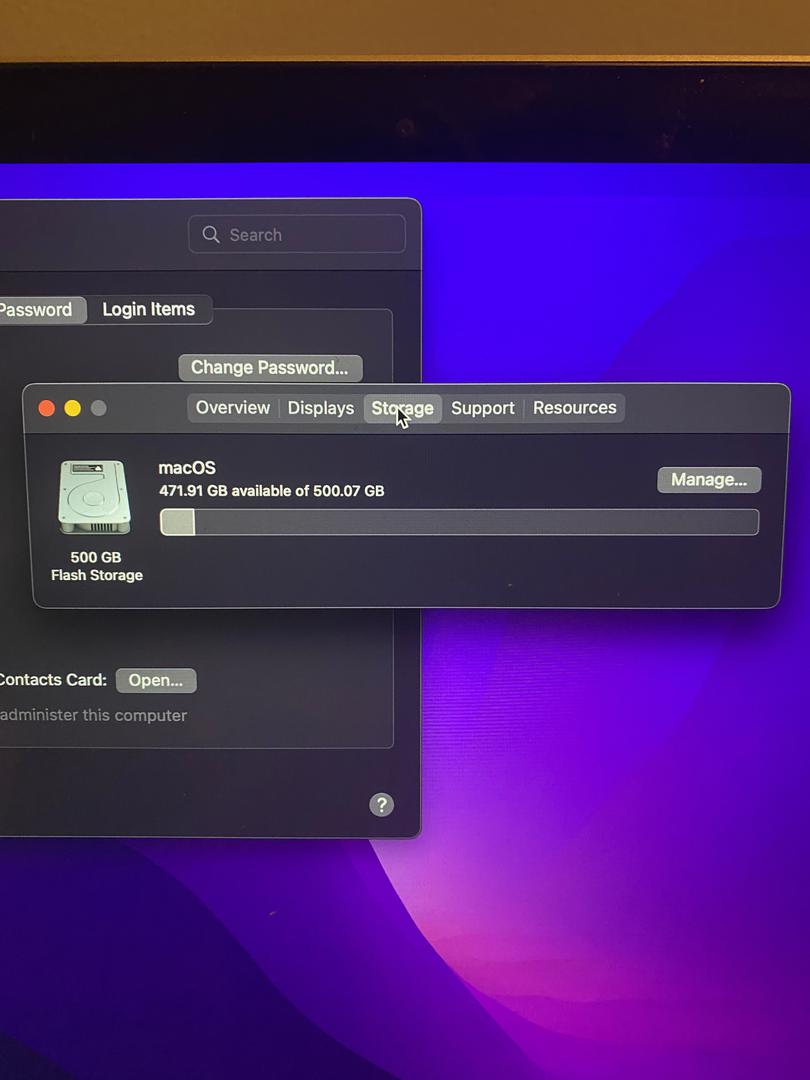Open help with the question mark button
This screenshot has height=1080, width=810.
click(x=381, y=804)
